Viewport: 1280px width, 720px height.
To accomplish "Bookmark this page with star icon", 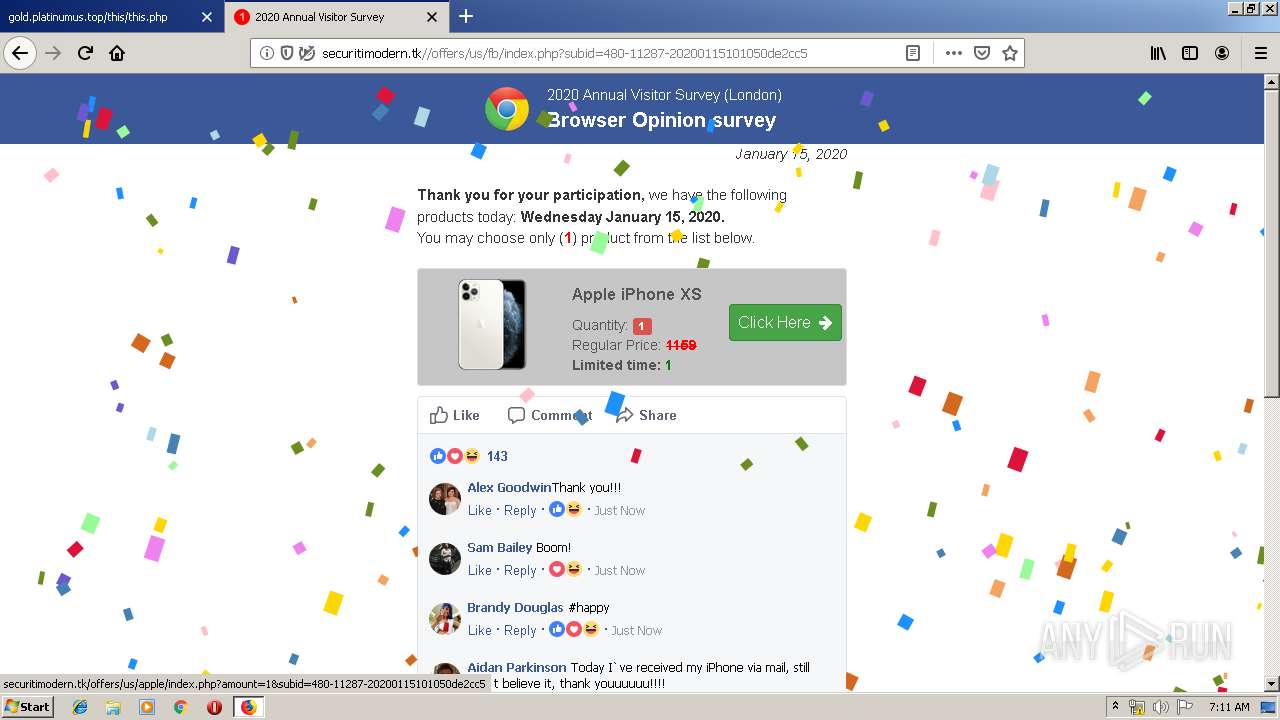I will 1010,53.
